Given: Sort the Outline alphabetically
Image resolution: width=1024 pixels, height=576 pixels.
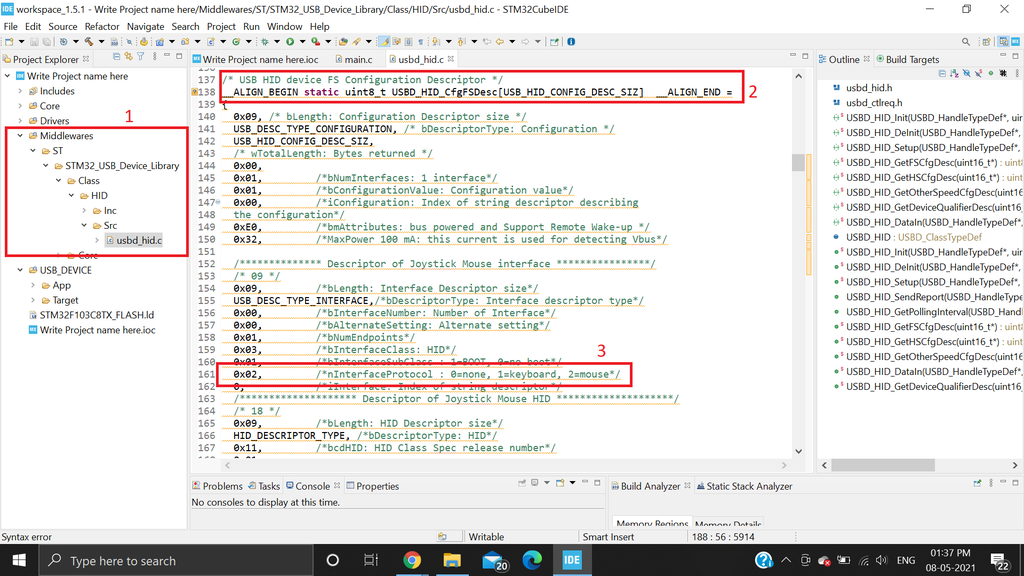Looking at the screenshot, I should (x=954, y=73).
